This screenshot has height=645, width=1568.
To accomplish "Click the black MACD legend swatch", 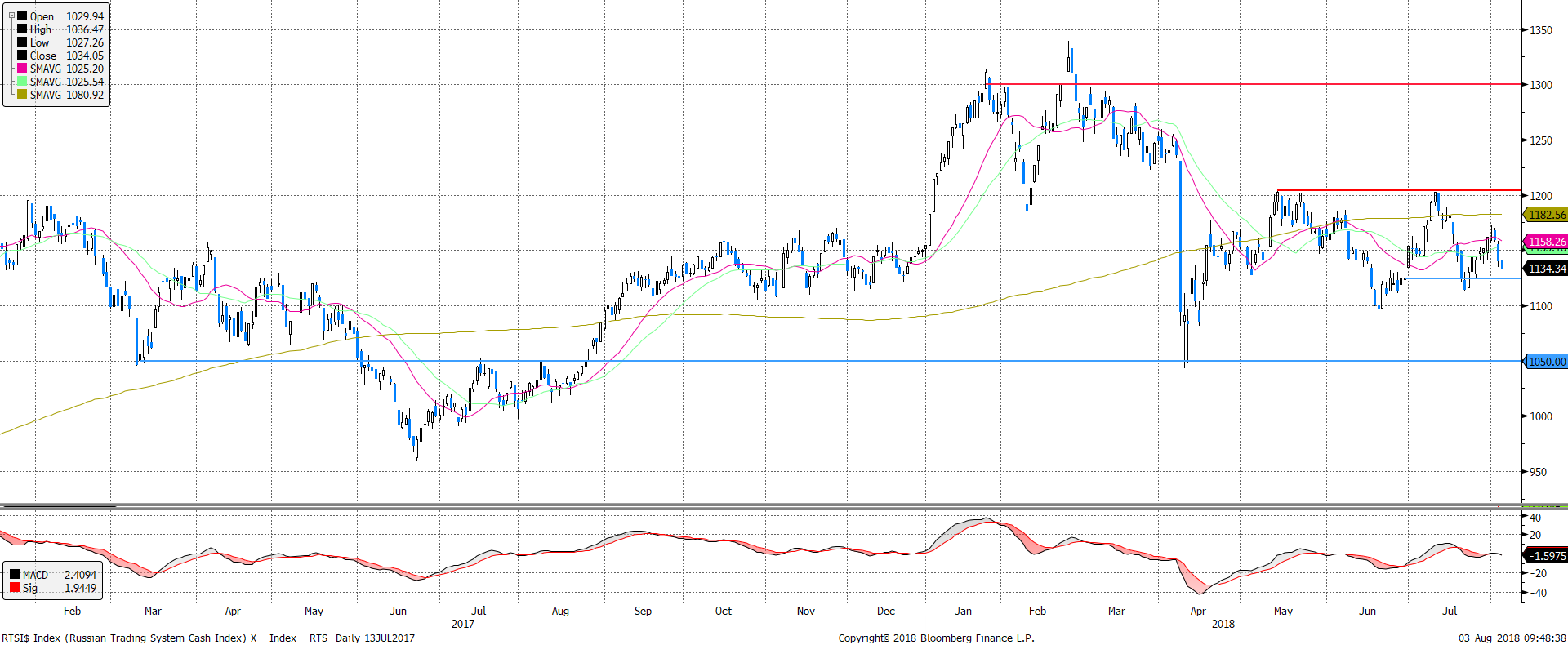I will pyautogui.click(x=15, y=575).
